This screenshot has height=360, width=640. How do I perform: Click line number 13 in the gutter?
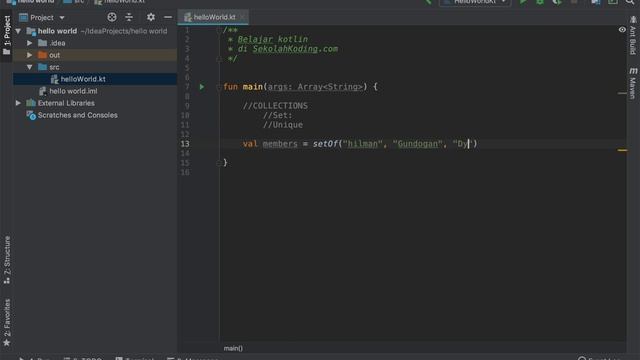[x=185, y=144]
